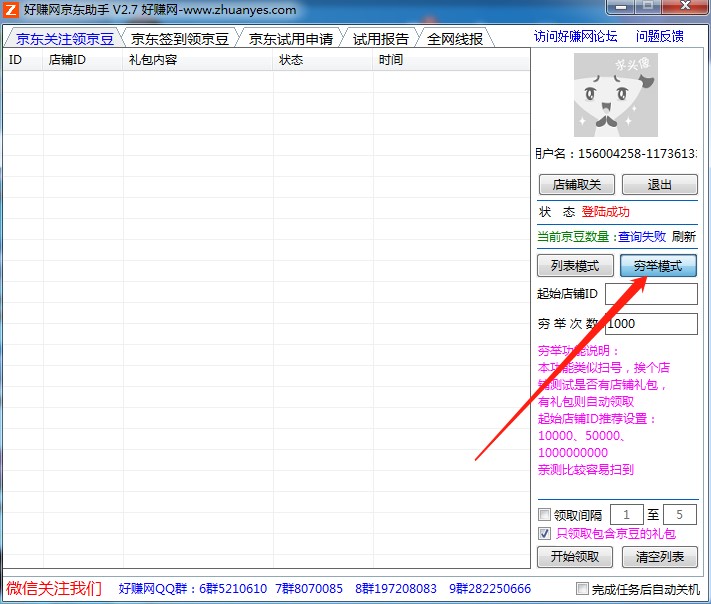Uncheck 只领取包含京豆的礼包 option
711x604 pixels.
coord(545,534)
